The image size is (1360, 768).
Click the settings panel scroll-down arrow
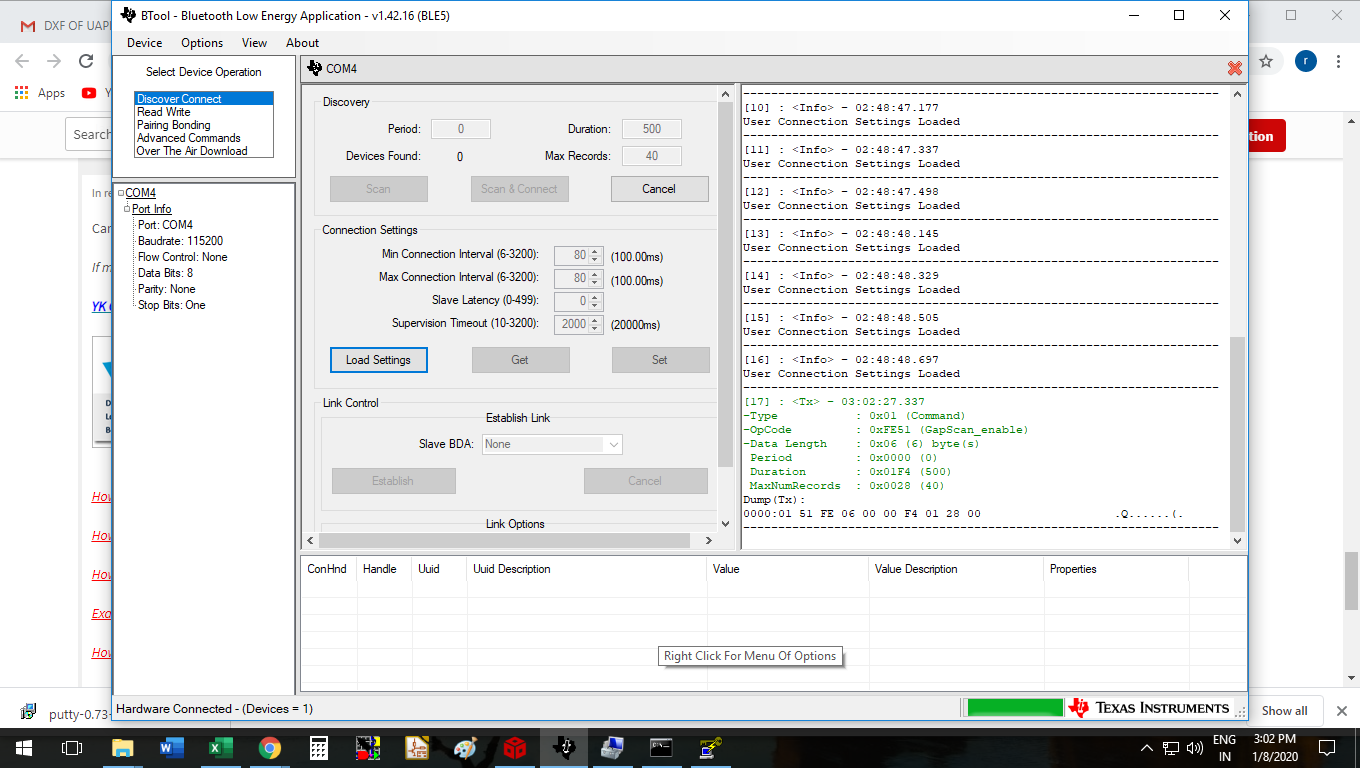725,523
